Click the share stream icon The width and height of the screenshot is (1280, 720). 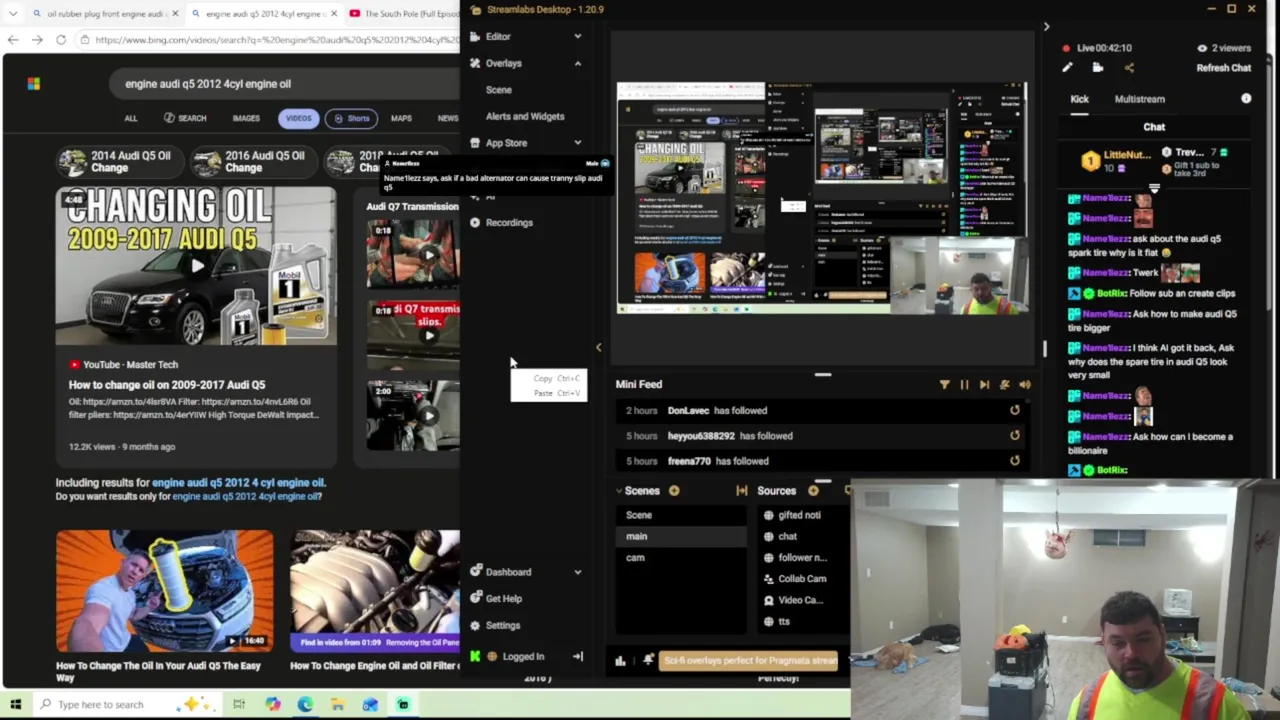[1129, 68]
